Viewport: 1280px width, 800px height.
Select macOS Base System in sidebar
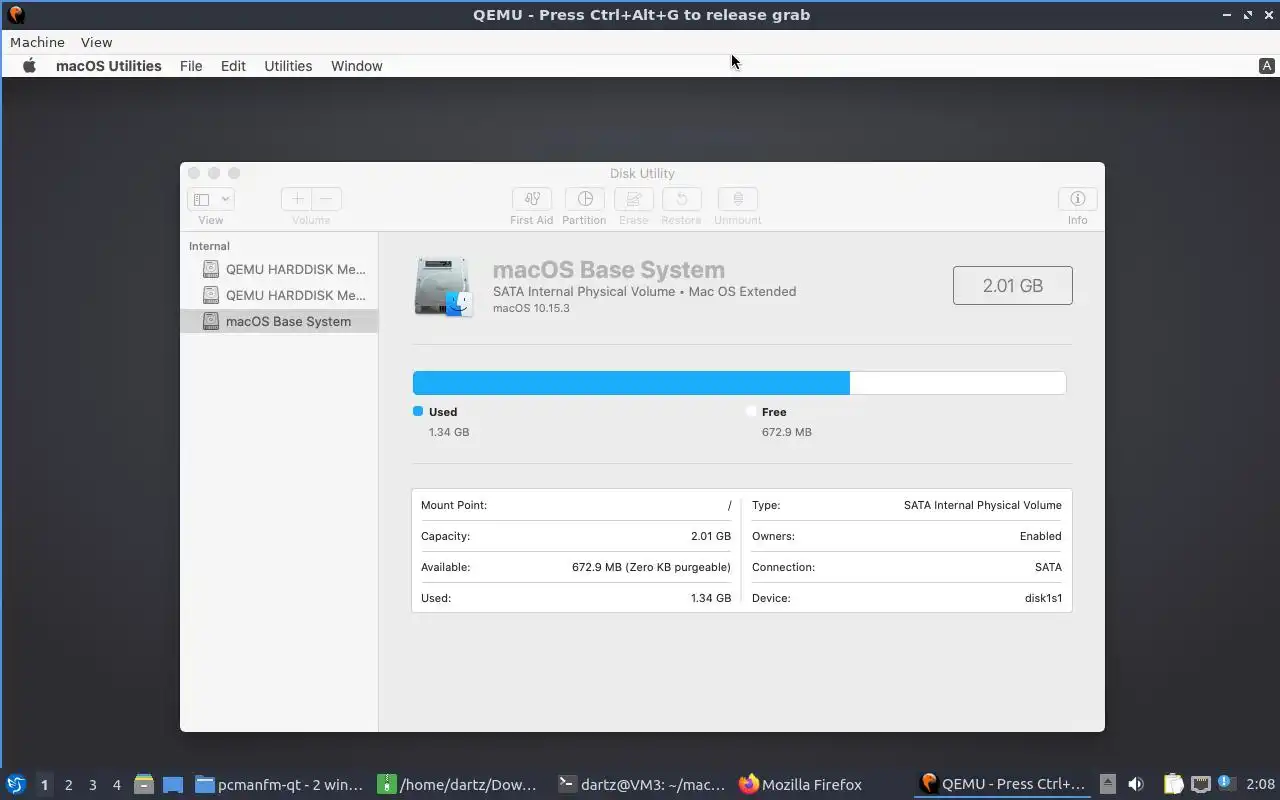tap(279, 321)
